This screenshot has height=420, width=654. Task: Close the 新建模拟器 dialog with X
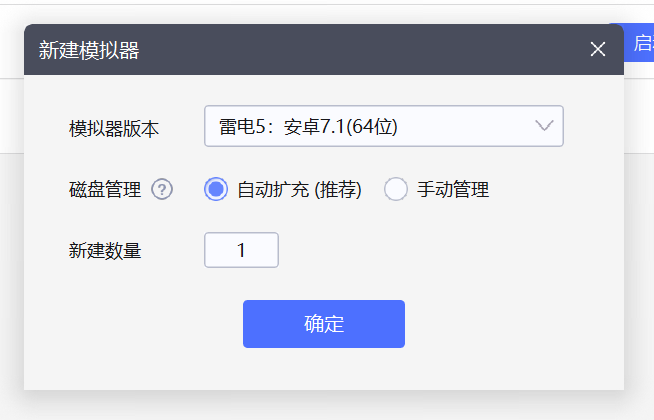598,49
